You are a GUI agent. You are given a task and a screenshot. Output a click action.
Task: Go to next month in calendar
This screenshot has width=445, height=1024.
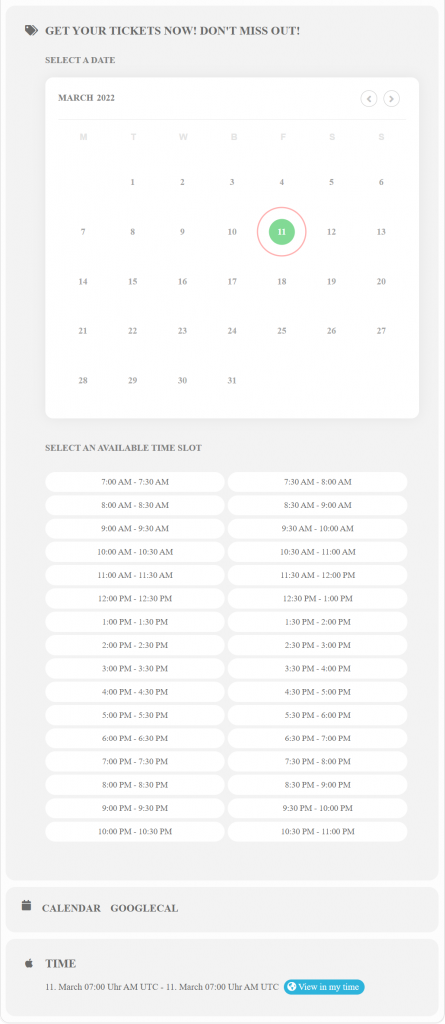click(x=391, y=99)
